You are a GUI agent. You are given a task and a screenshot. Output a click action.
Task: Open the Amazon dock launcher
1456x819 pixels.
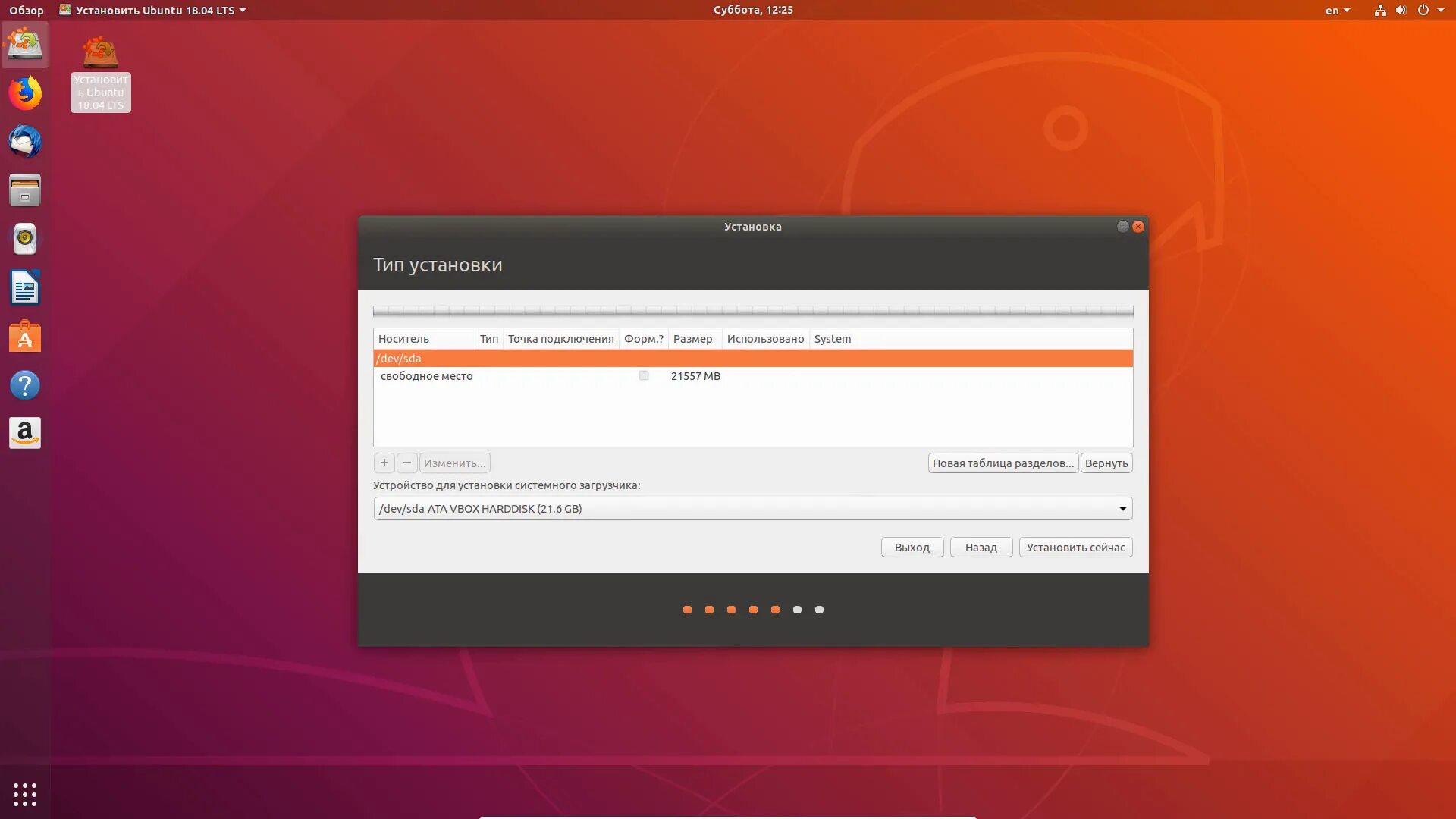[x=25, y=434]
